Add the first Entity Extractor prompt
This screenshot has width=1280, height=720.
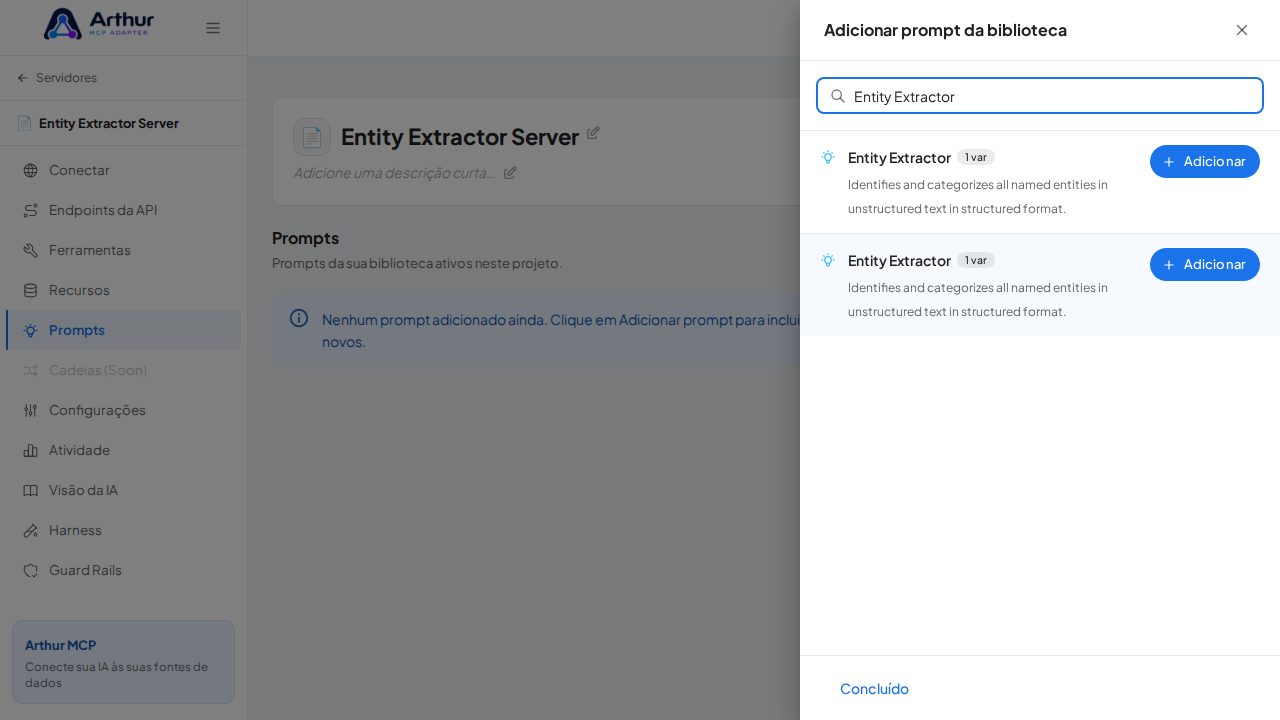[1205, 161]
